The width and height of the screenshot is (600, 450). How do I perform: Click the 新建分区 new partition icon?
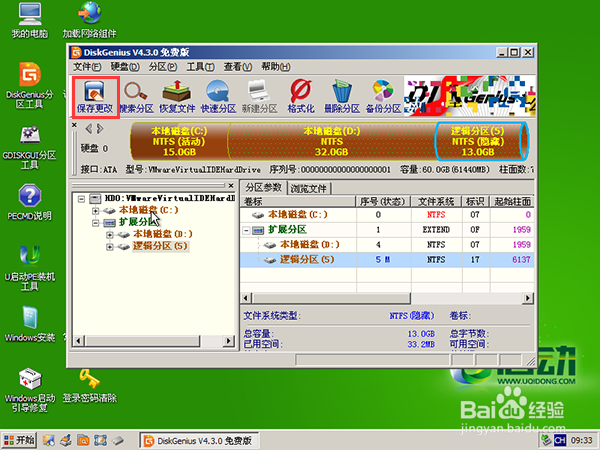[x=259, y=97]
